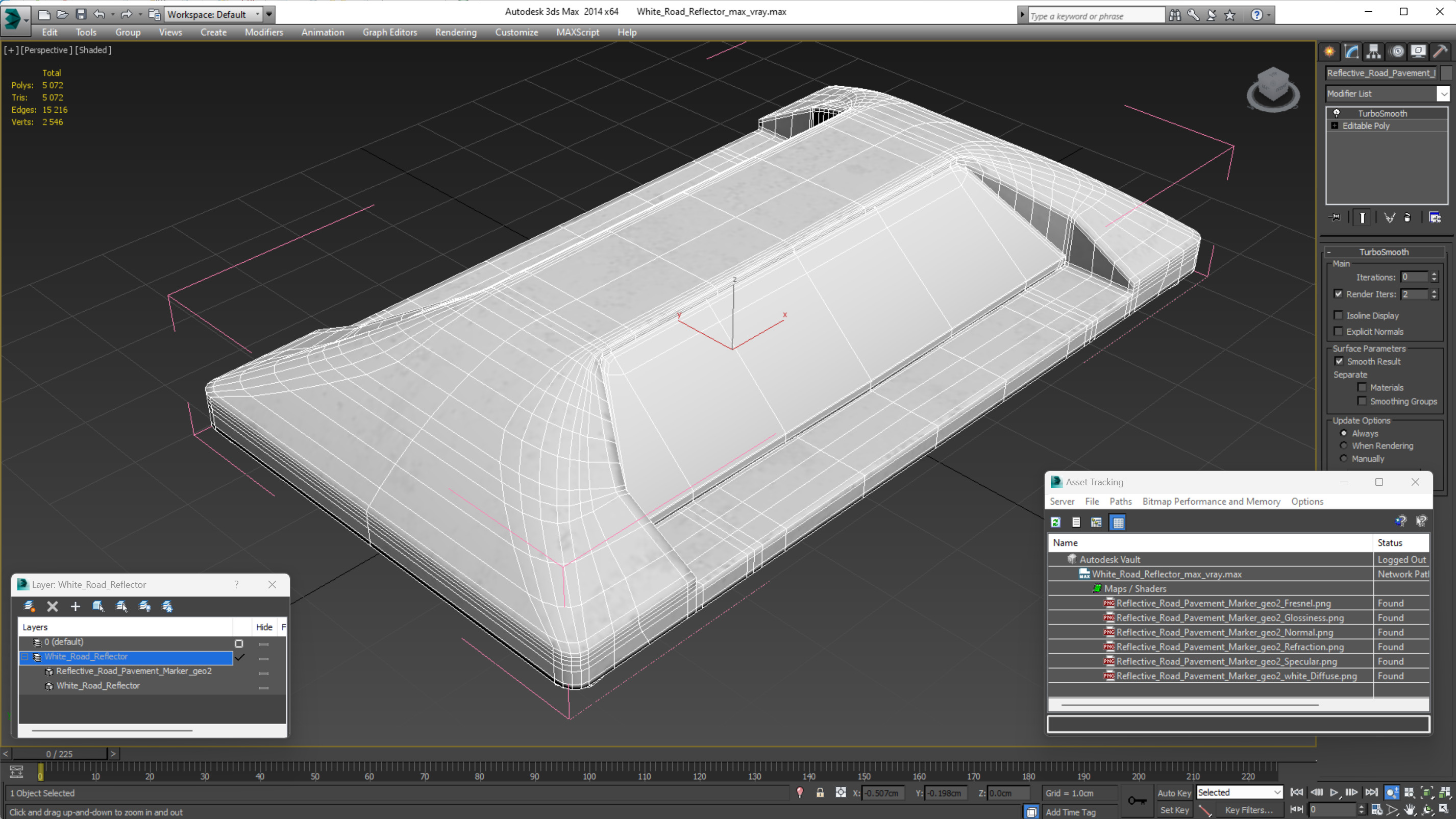Open the Rendering menu

tap(456, 32)
